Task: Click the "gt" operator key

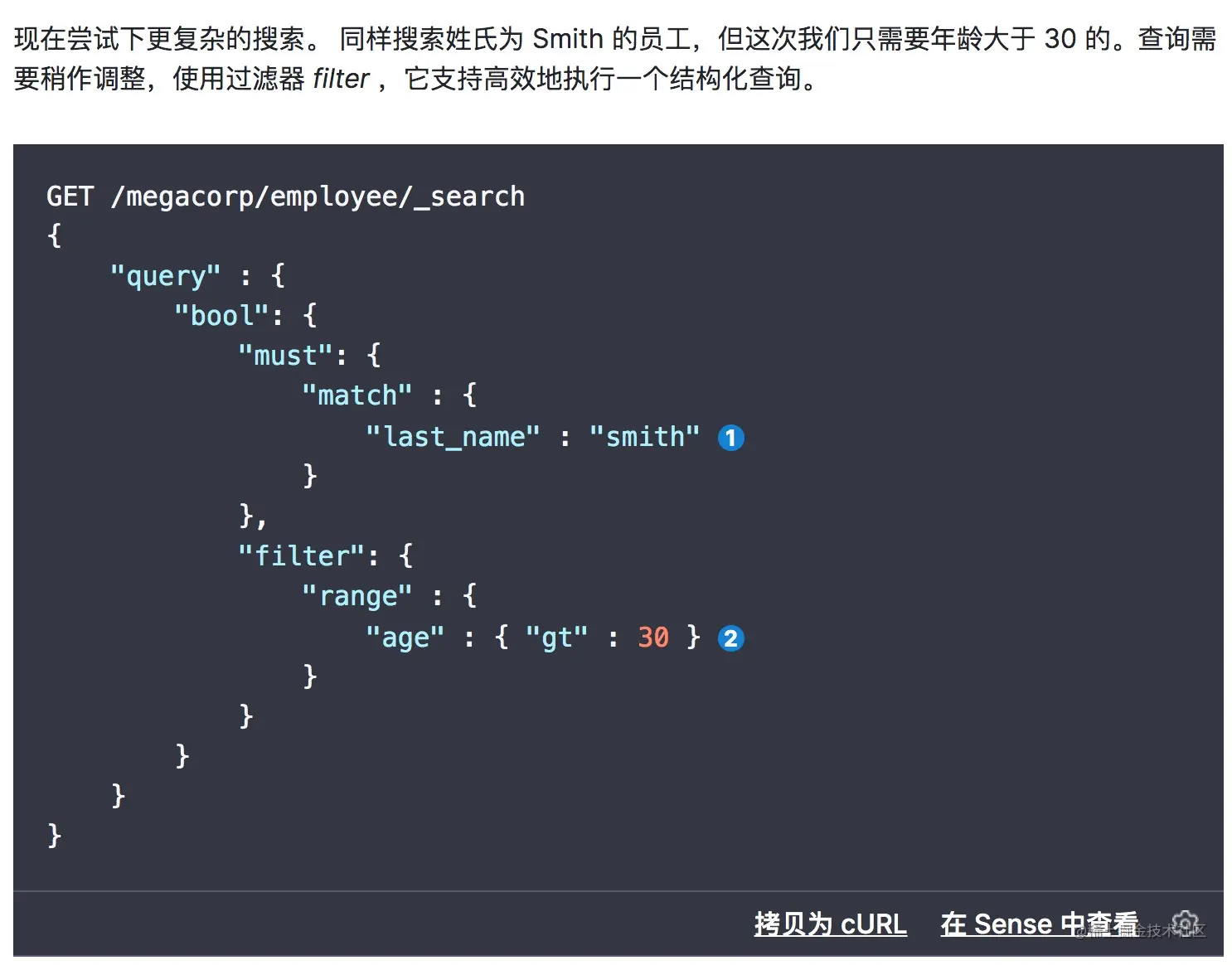Action: coord(556,637)
